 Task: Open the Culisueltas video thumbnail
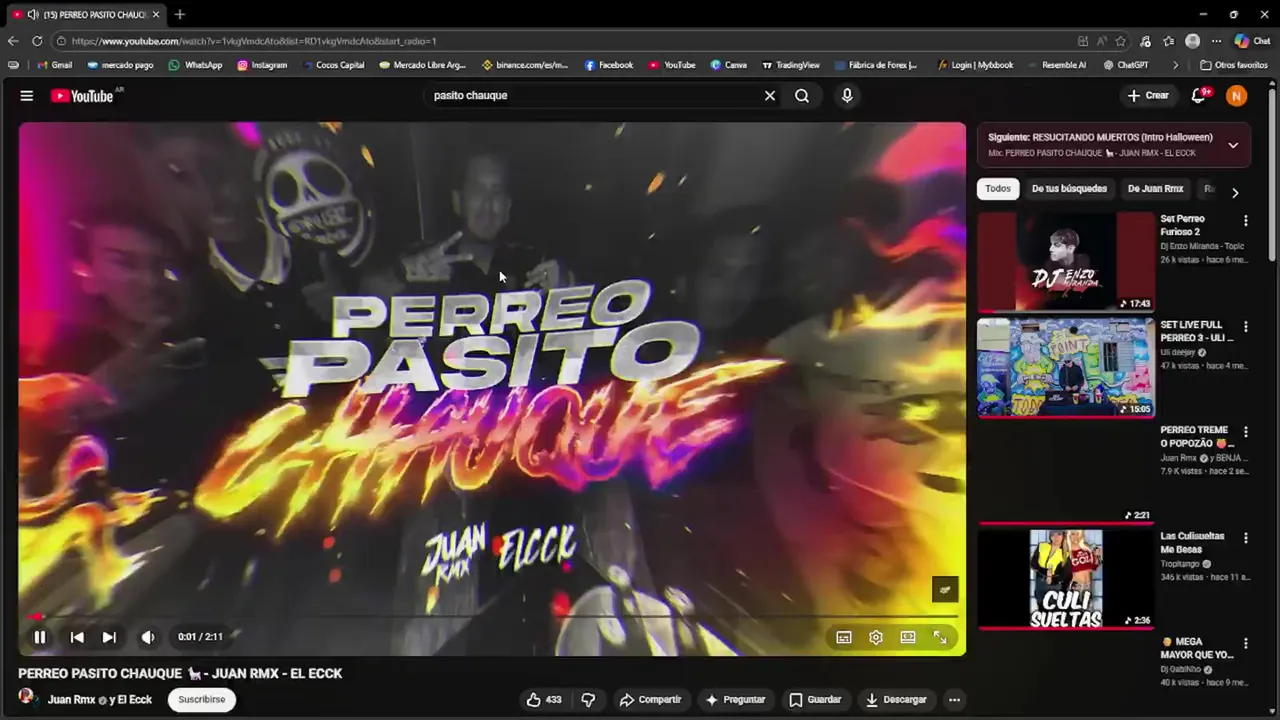pos(1066,578)
